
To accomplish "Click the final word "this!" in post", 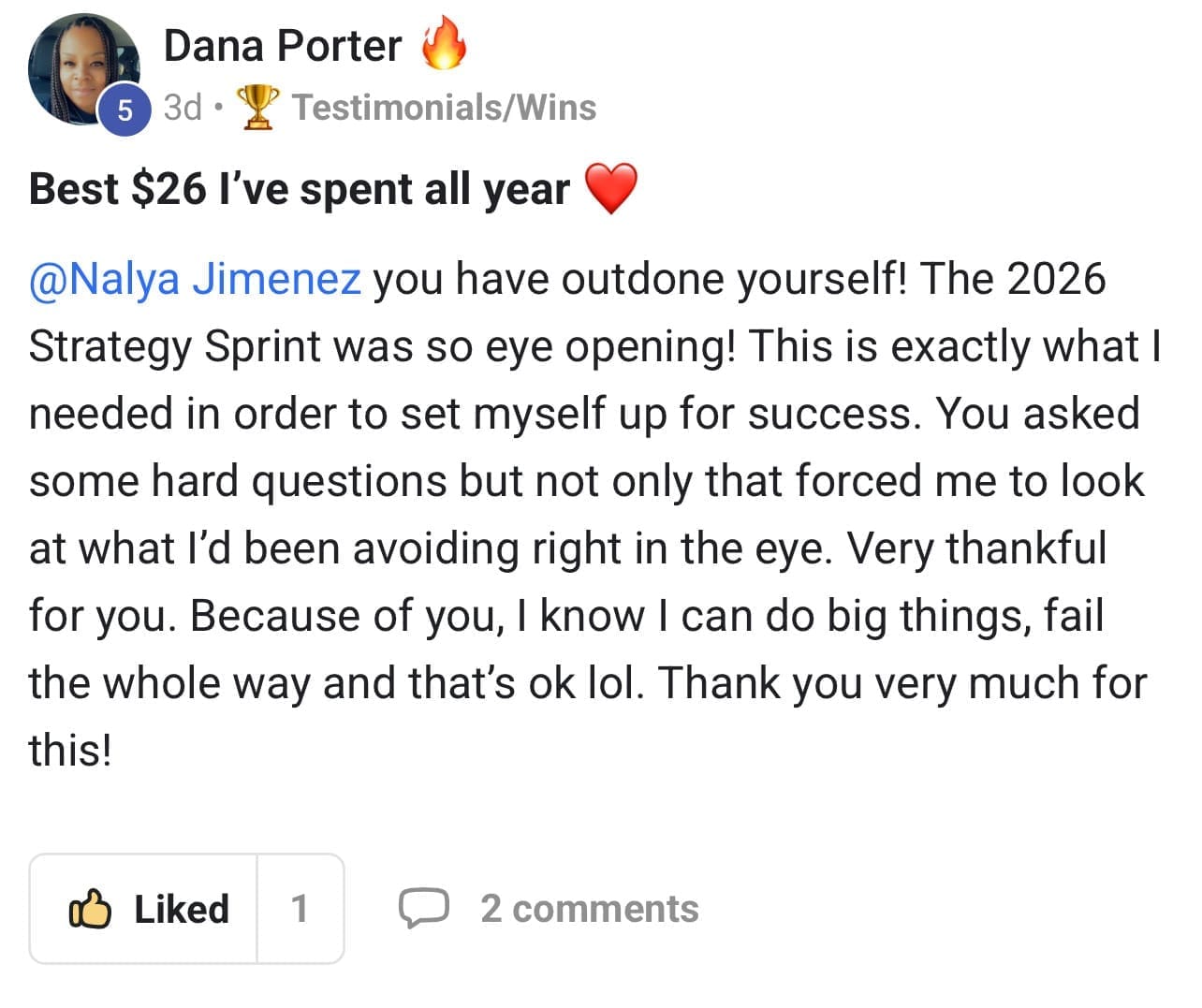I will click(x=70, y=750).
